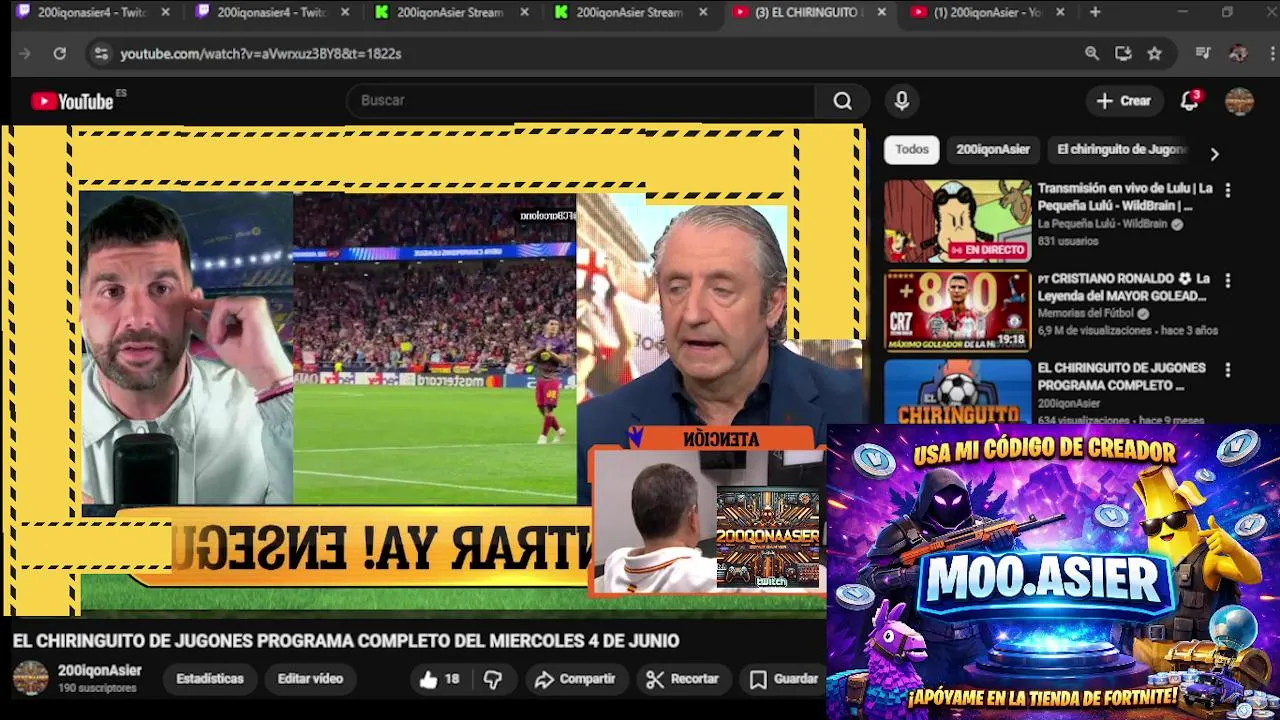Click the magnifier search button
This screenshot has height=720, width=1280.
coord(842,101)
